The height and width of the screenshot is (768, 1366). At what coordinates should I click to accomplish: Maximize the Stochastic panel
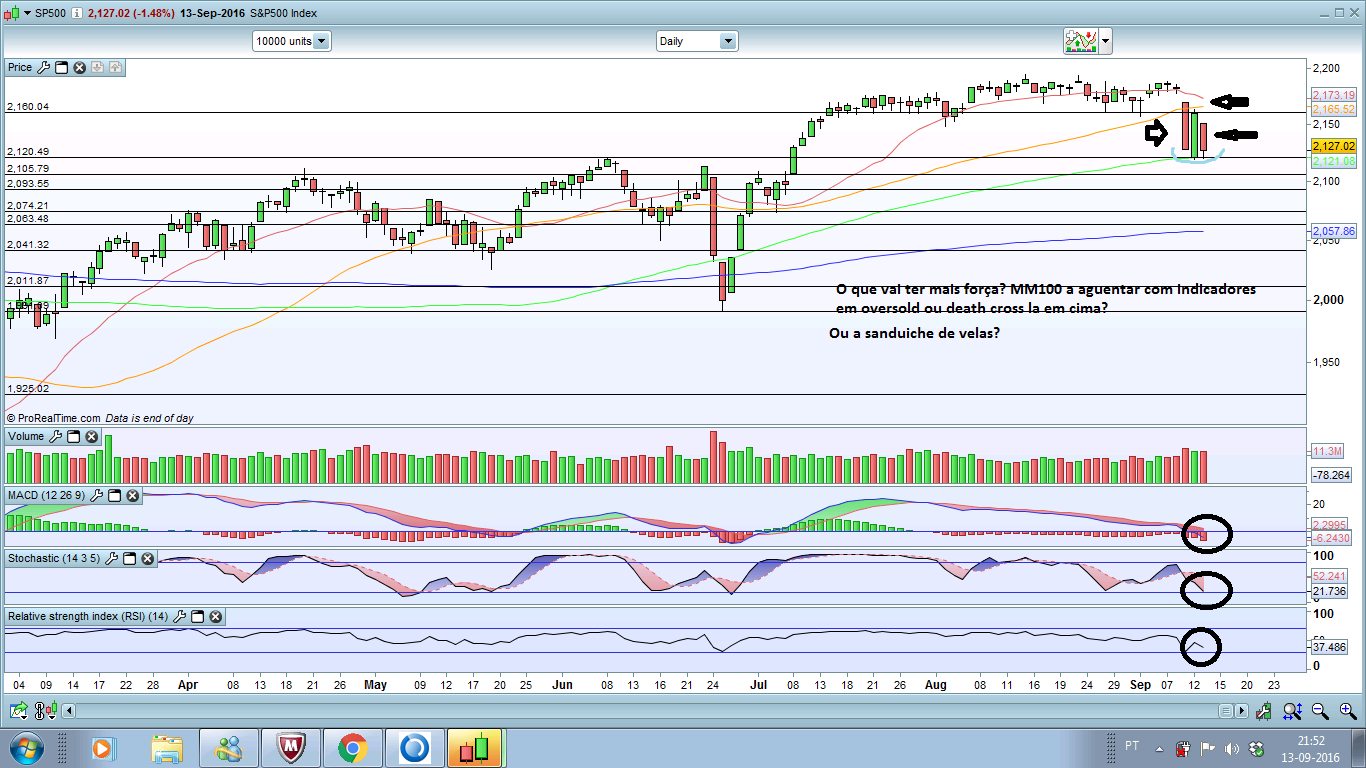(130, 558)
